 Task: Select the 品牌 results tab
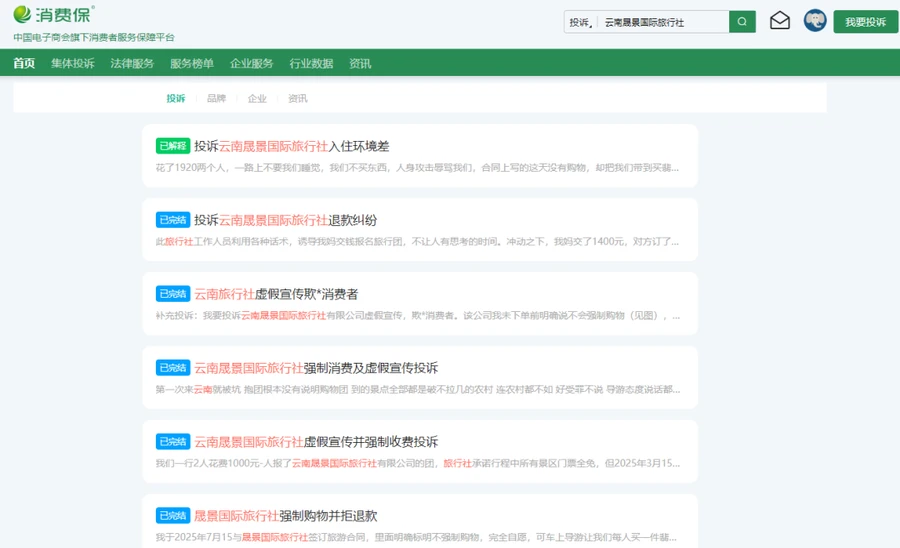[x=216, y=98]
